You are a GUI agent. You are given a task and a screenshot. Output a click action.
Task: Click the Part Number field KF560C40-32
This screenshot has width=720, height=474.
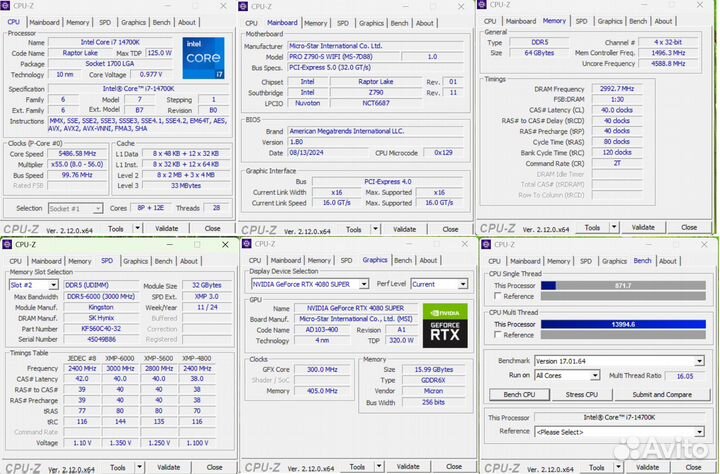(101, 329)
